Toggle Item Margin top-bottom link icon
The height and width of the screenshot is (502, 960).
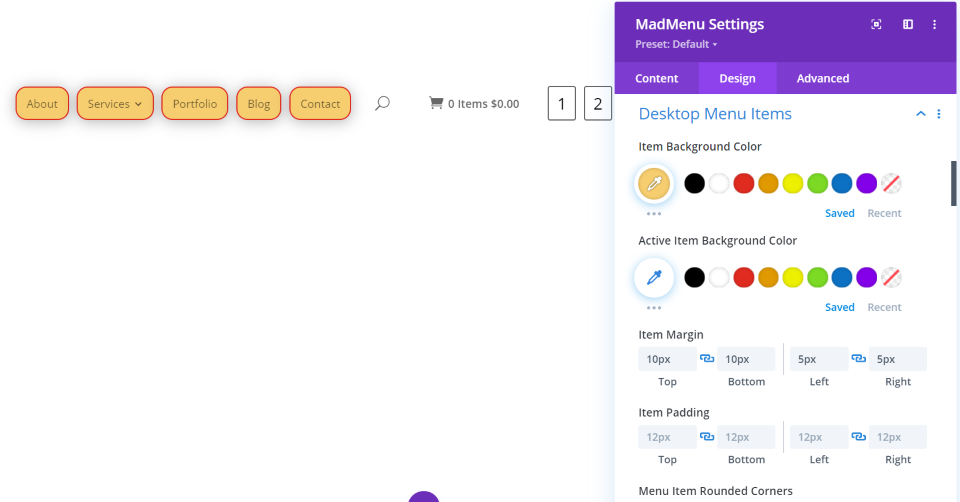click(707, 359)
